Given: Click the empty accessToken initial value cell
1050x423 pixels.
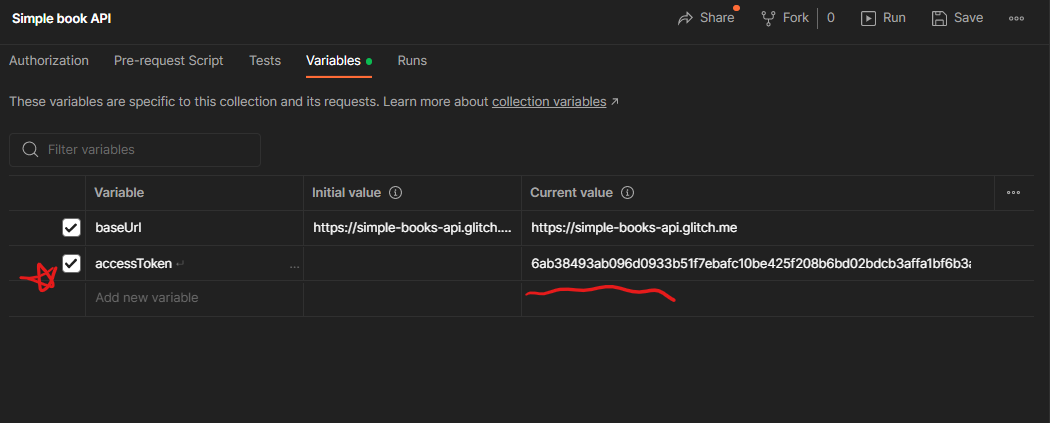Looking at the screenshot, I should click(x=412, y=264).
